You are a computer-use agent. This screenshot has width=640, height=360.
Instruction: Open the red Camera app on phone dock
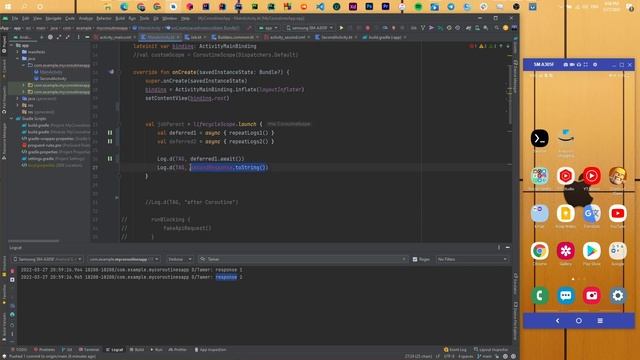591,296
